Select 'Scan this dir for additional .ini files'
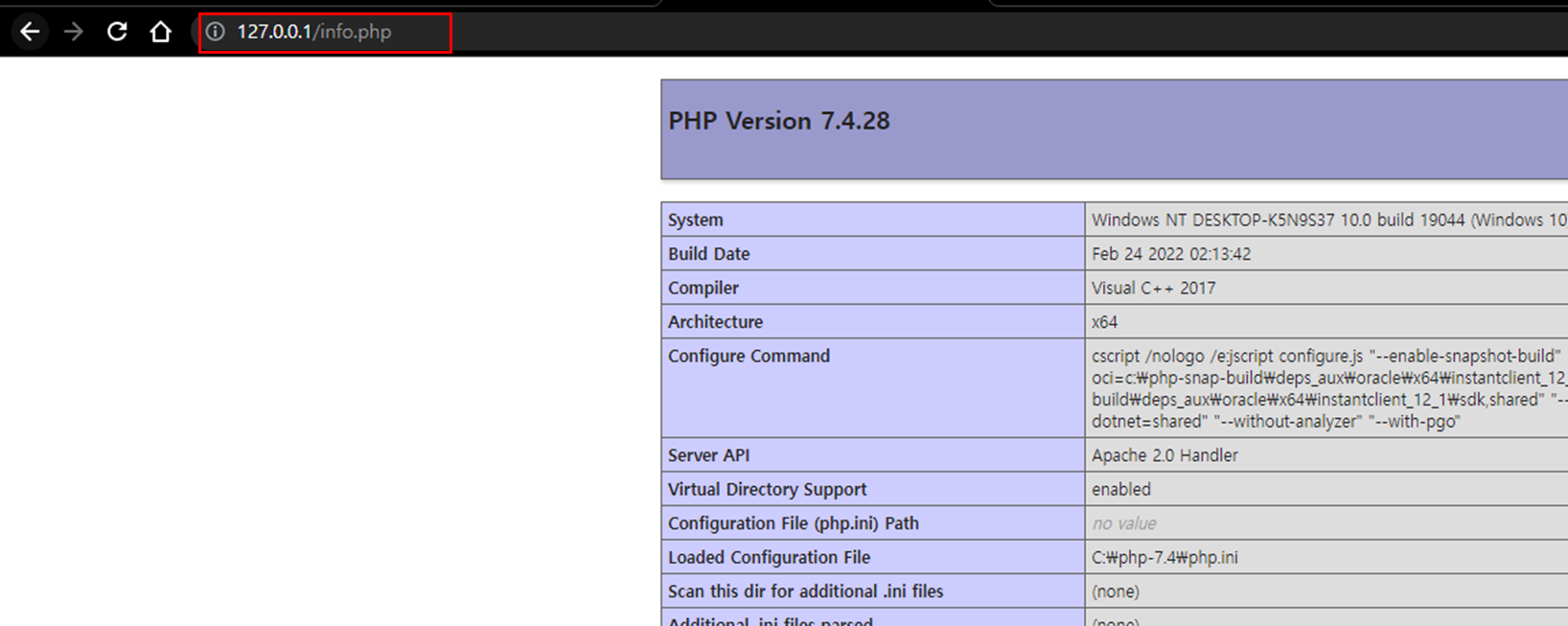Screen dimensions: 1568x626 [x=805, y=591]
